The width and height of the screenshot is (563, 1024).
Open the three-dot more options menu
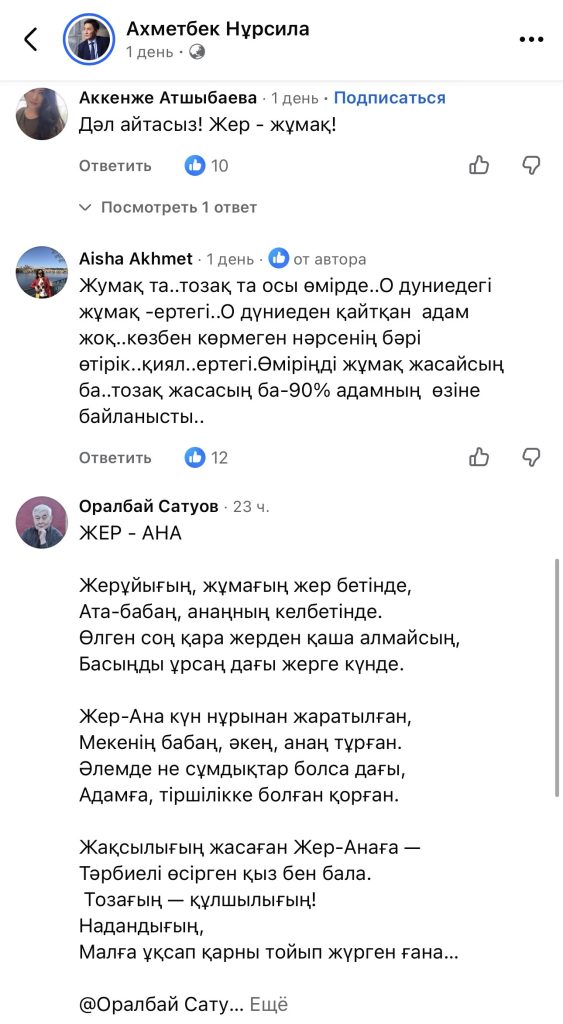click(x=531, y=40)
